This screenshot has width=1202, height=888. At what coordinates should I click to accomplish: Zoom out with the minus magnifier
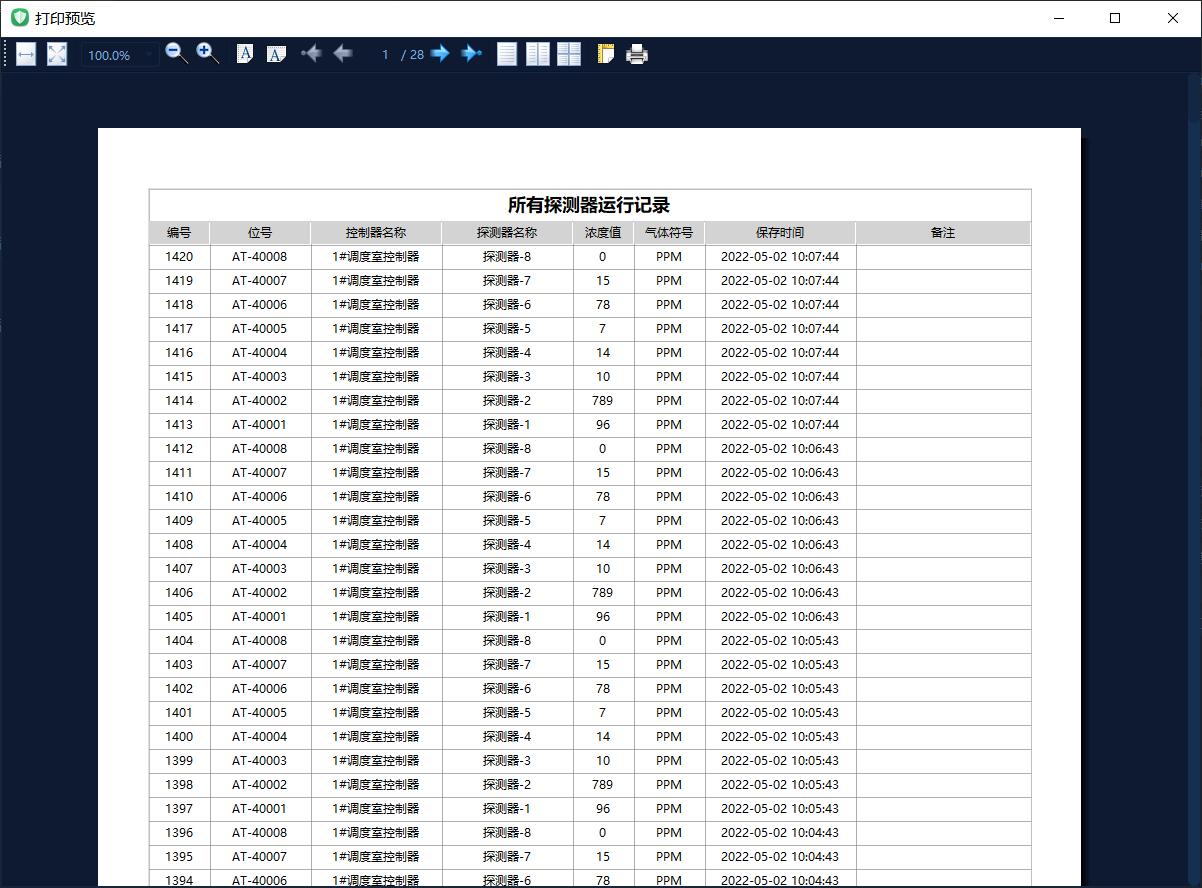(176, 54)
